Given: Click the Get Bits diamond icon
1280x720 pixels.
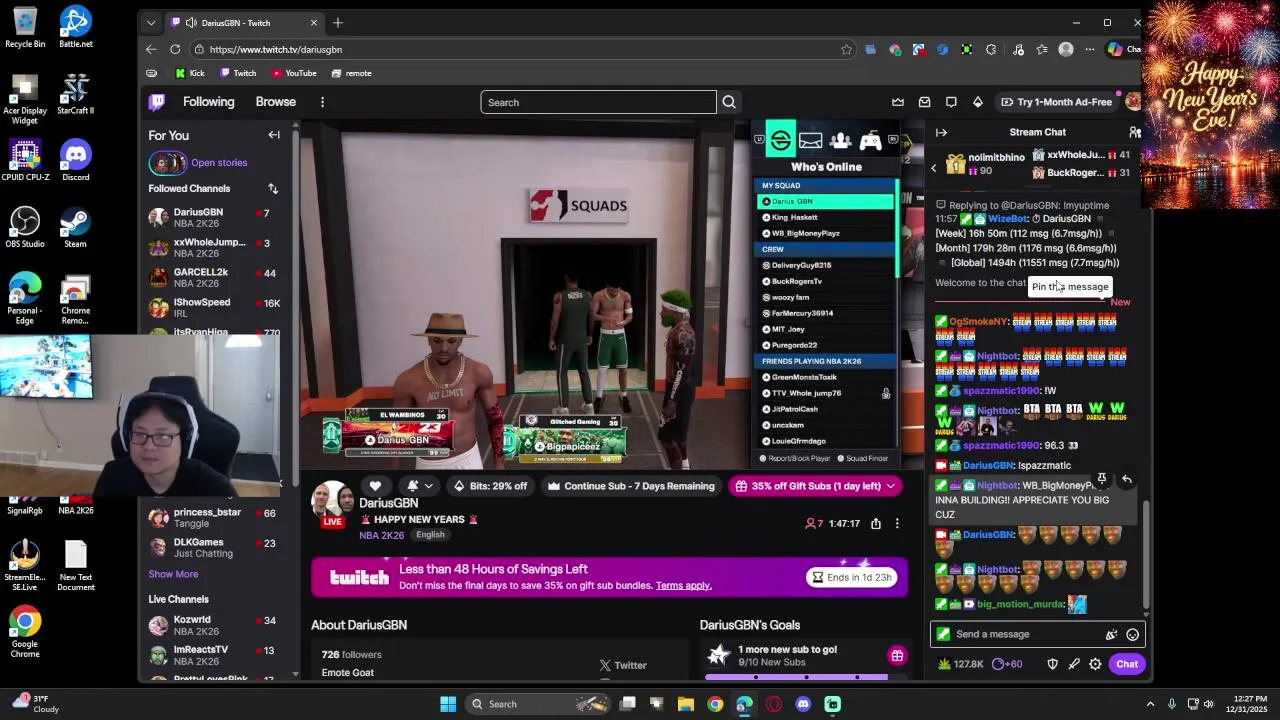Looking at the screenshot, I should click(978, 102).
